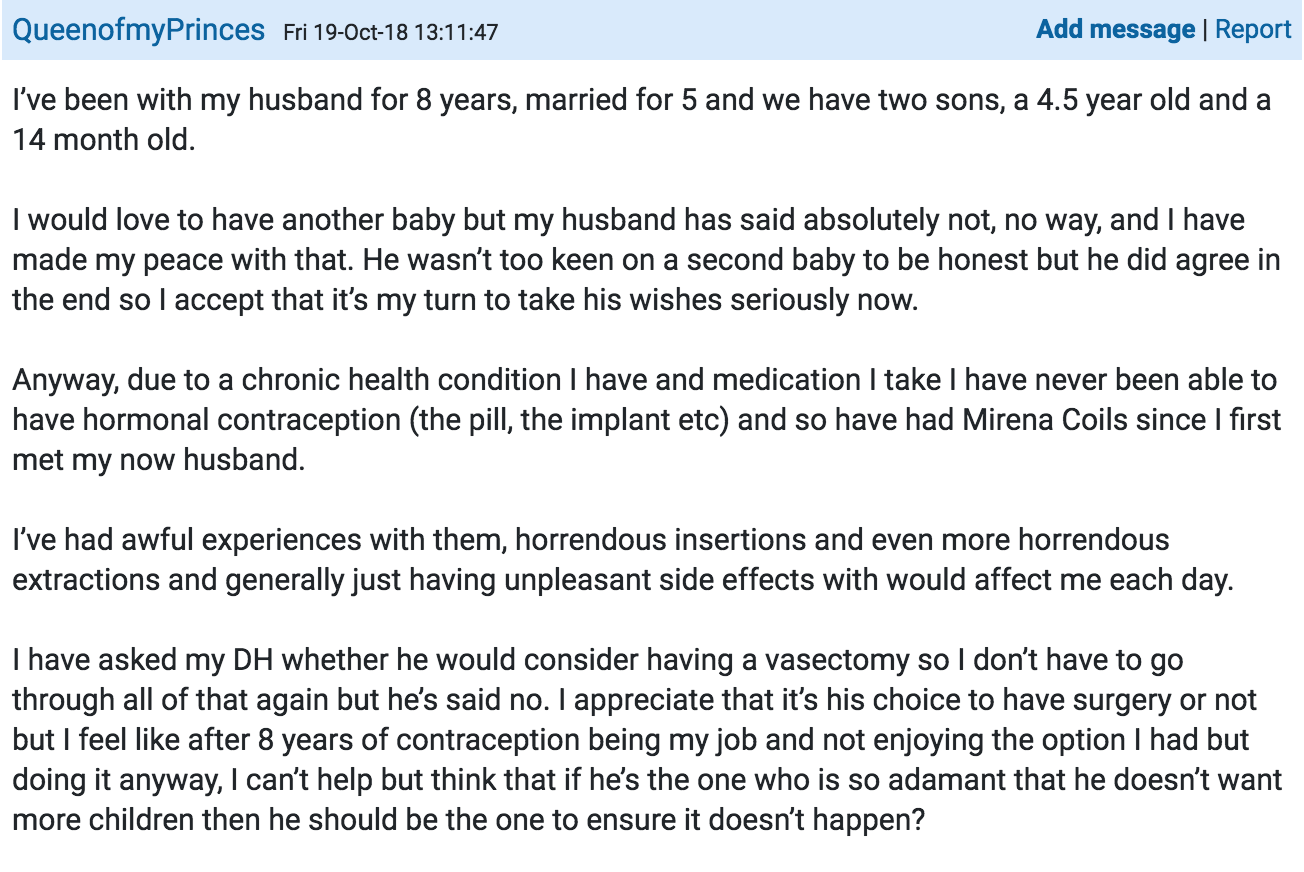Image resolution: width=1304 pixels, height=872 pixels.
Task: Click the Fri 19-Oct-18 13:11:47 timestamp
Action: (391, 32)
